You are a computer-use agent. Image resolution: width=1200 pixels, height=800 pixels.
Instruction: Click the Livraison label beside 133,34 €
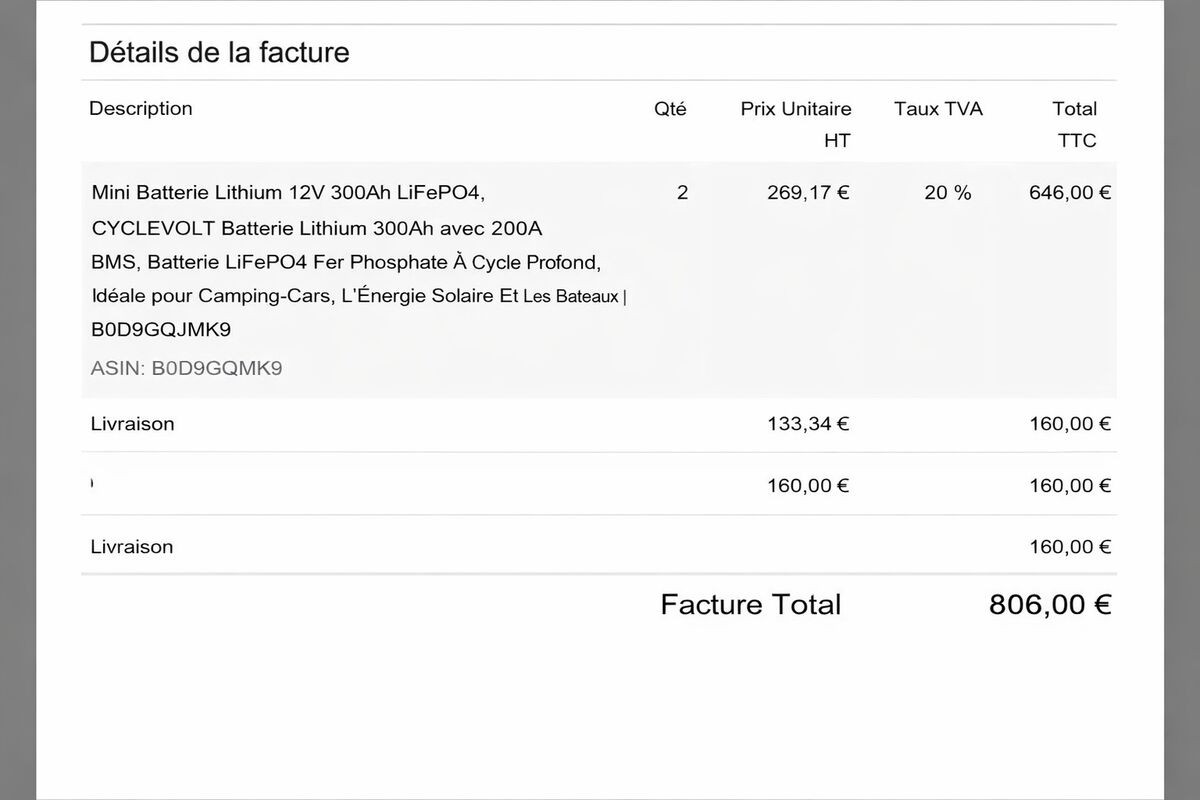click(132, 424)
